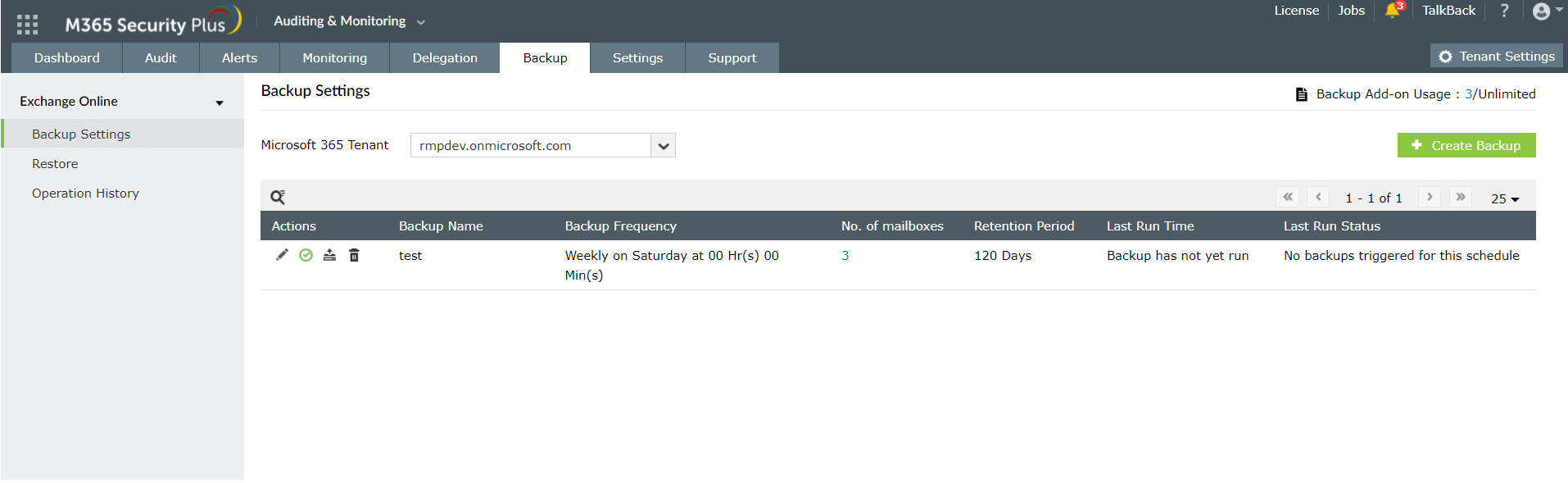The image size is (1568, 483).
Task: Click the mailbox count link 3
Action: pyautogui.click(x=845, y=256)
